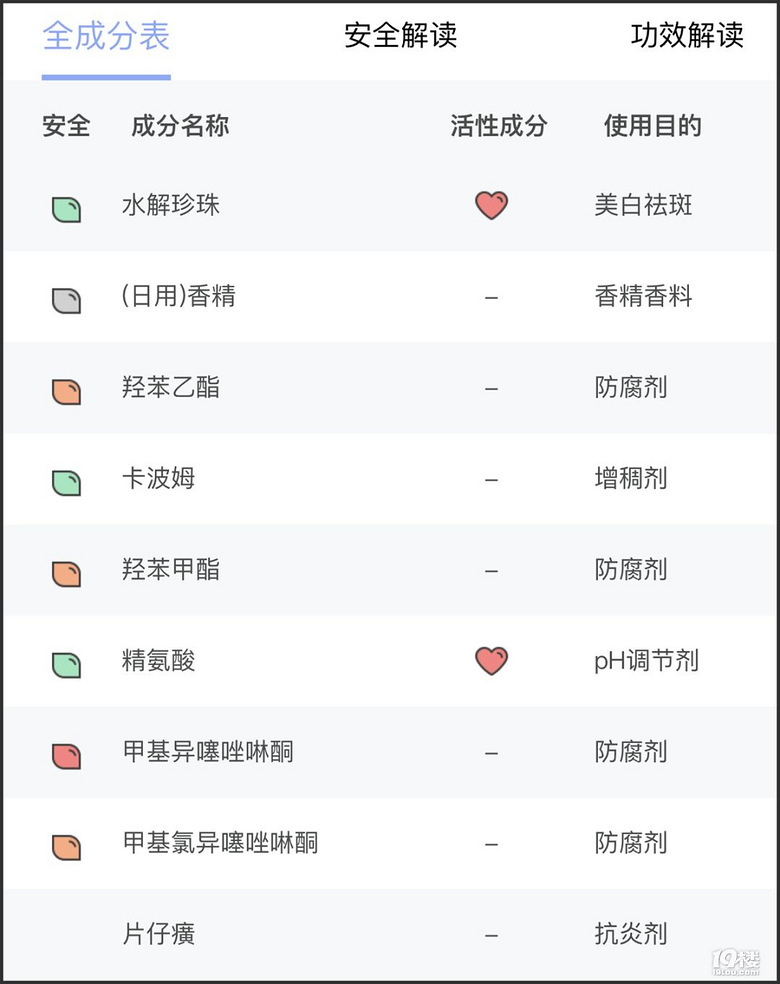The height and width of the screenshot is (984, 780).
Task: Tap orange safety leaf icon for 羟苯乙酯
Action: (x=66, y=392)
